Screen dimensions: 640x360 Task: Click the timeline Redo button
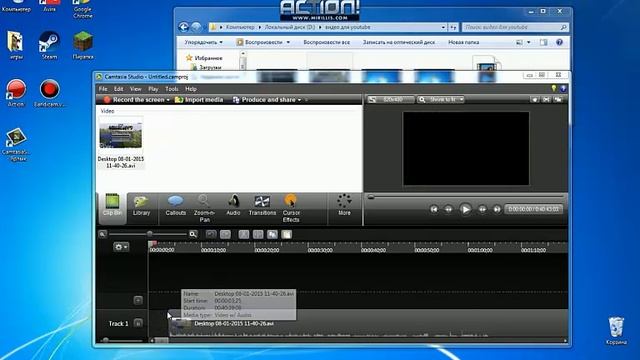click(225, 234)
